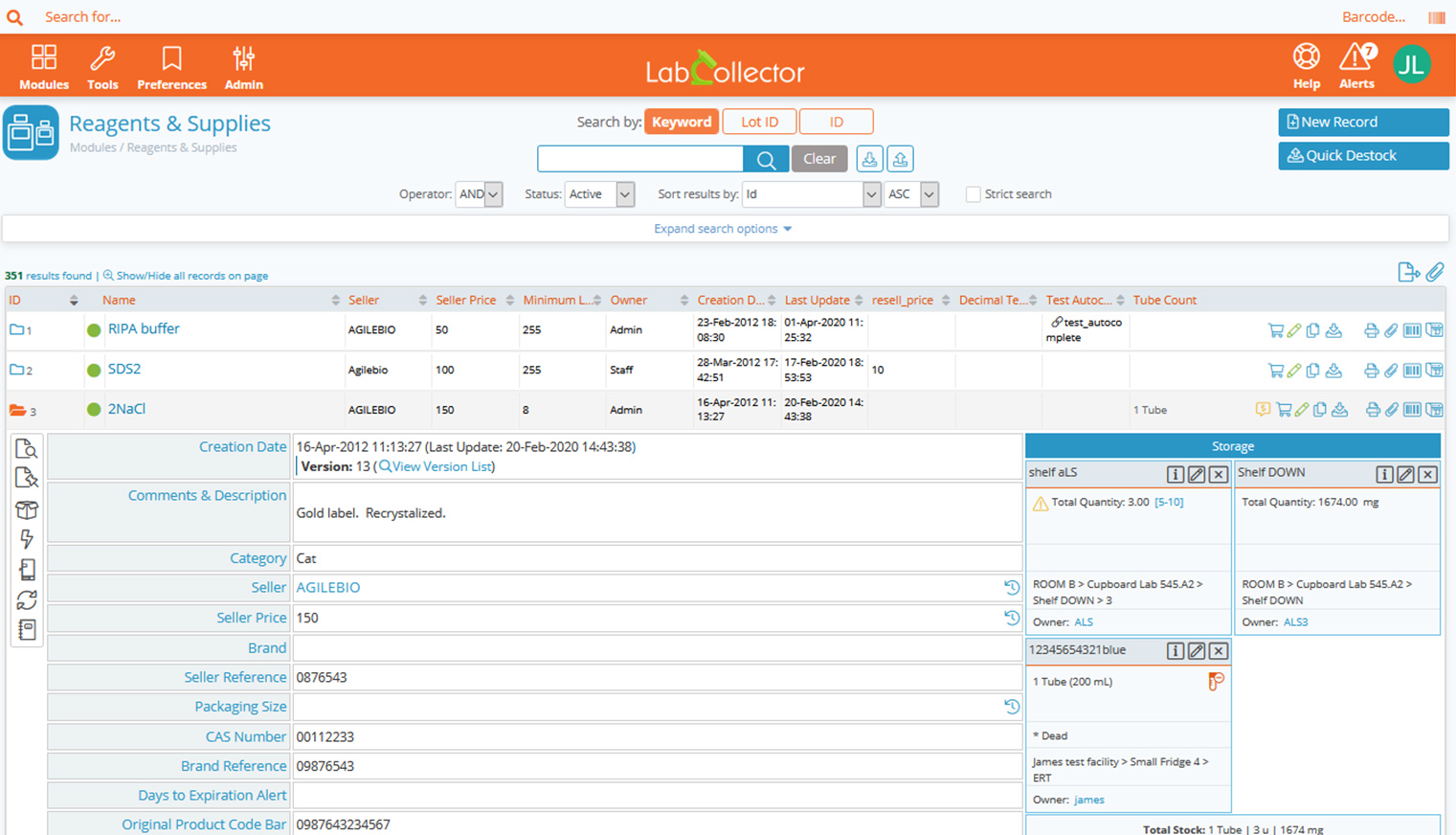
Task: Click barcode icon in RIPA buffer row
Action: (x=1412, y=330)
